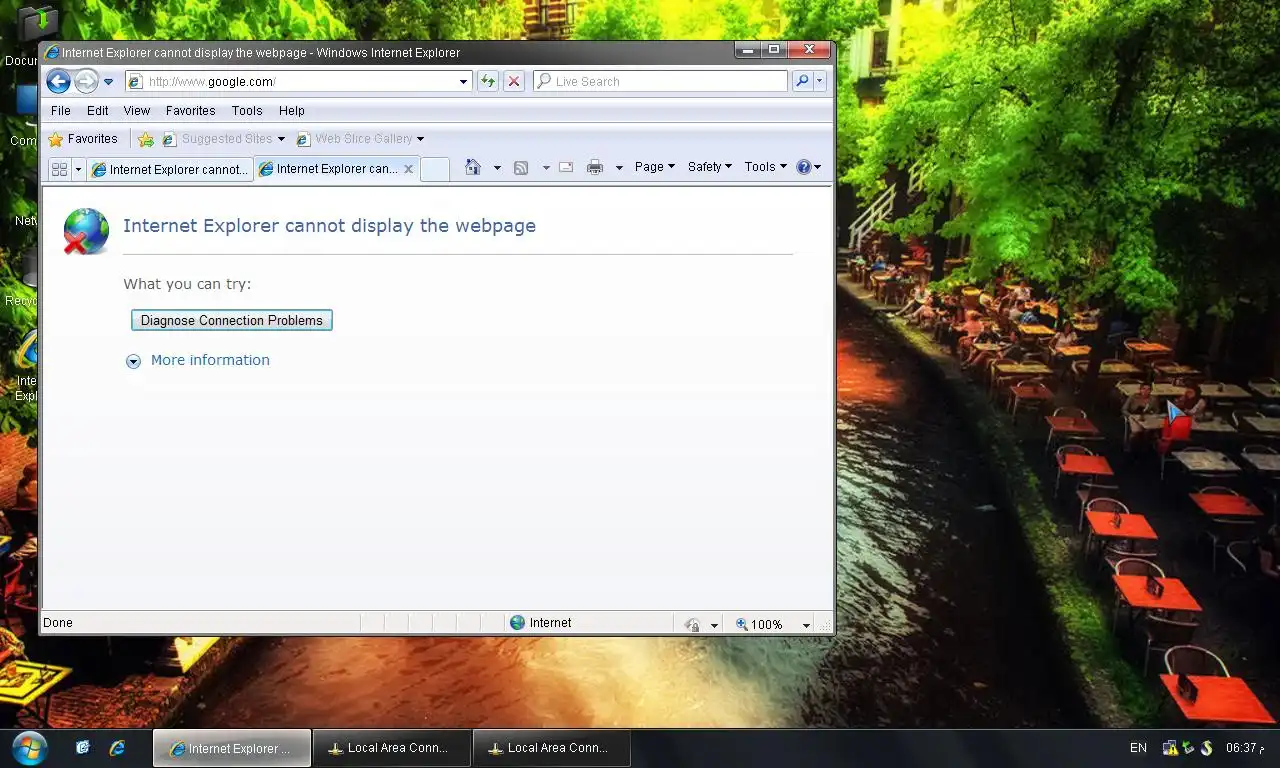Click the blue Help question mark icon
This screenshot has height=768, width=1280.
(x=804, y=167)
